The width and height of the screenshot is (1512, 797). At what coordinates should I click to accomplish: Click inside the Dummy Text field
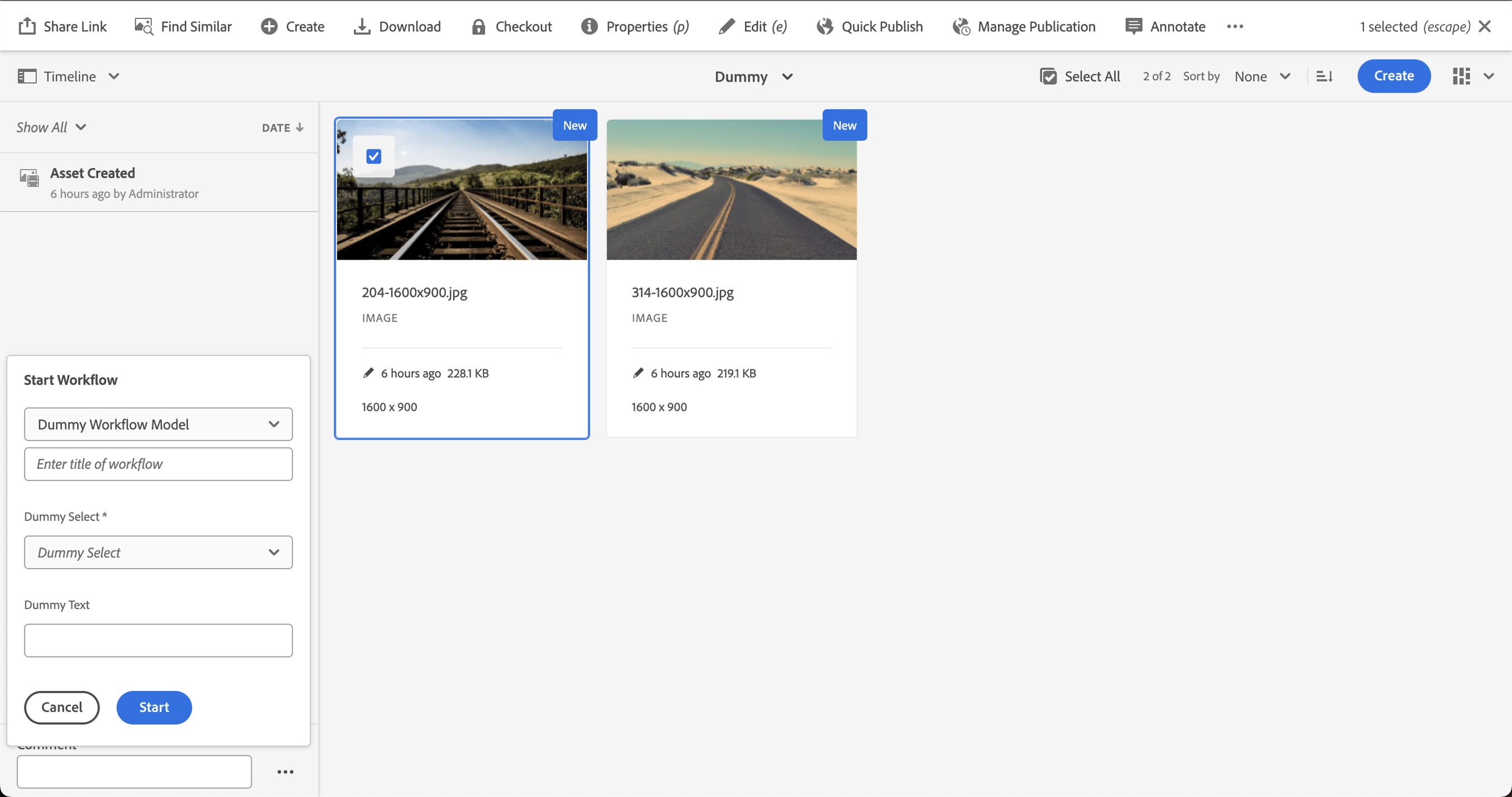point(158,640)
